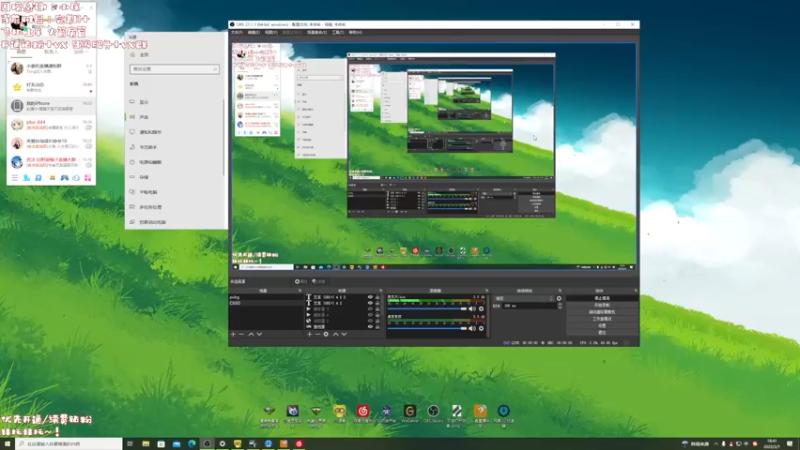
Task: Toggle visibility of second text source
Action: [x=370, y=303]
